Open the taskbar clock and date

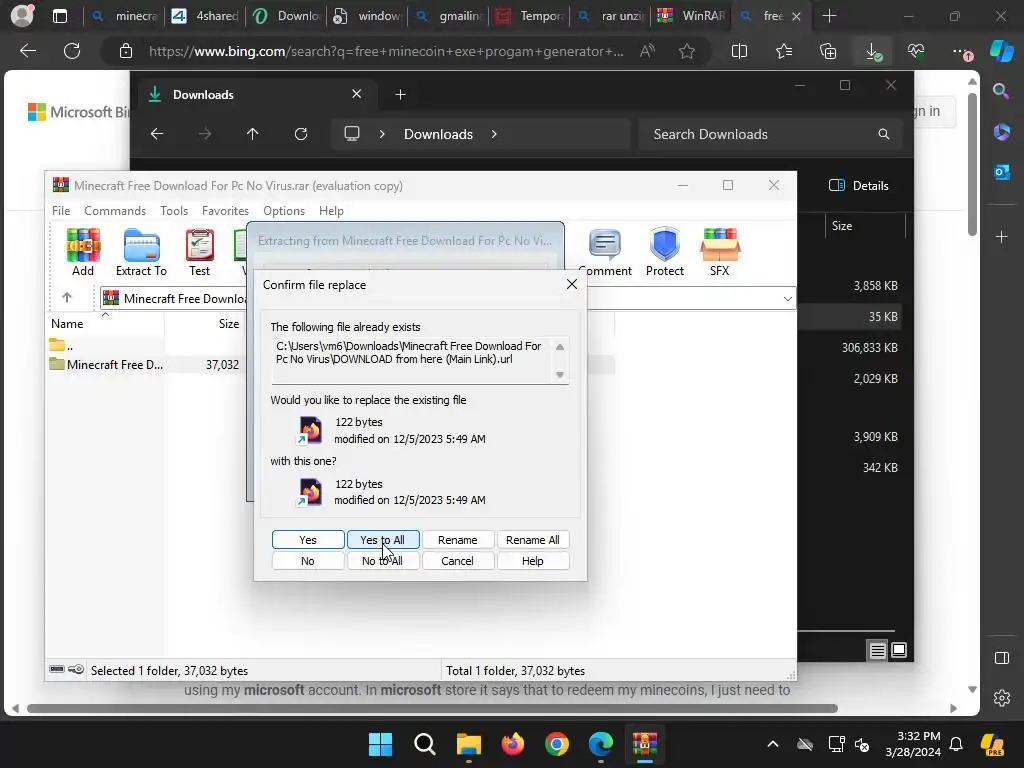913,744
